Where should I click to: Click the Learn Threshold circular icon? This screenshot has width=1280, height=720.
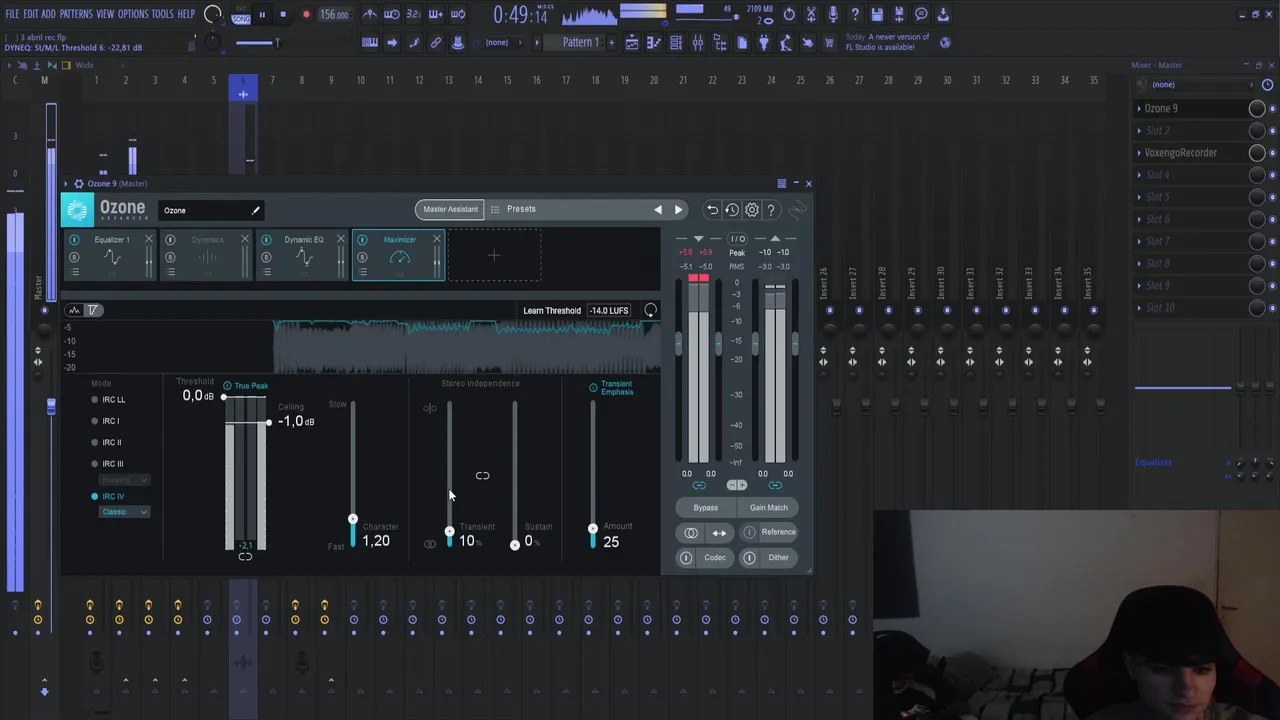[650, 311]
